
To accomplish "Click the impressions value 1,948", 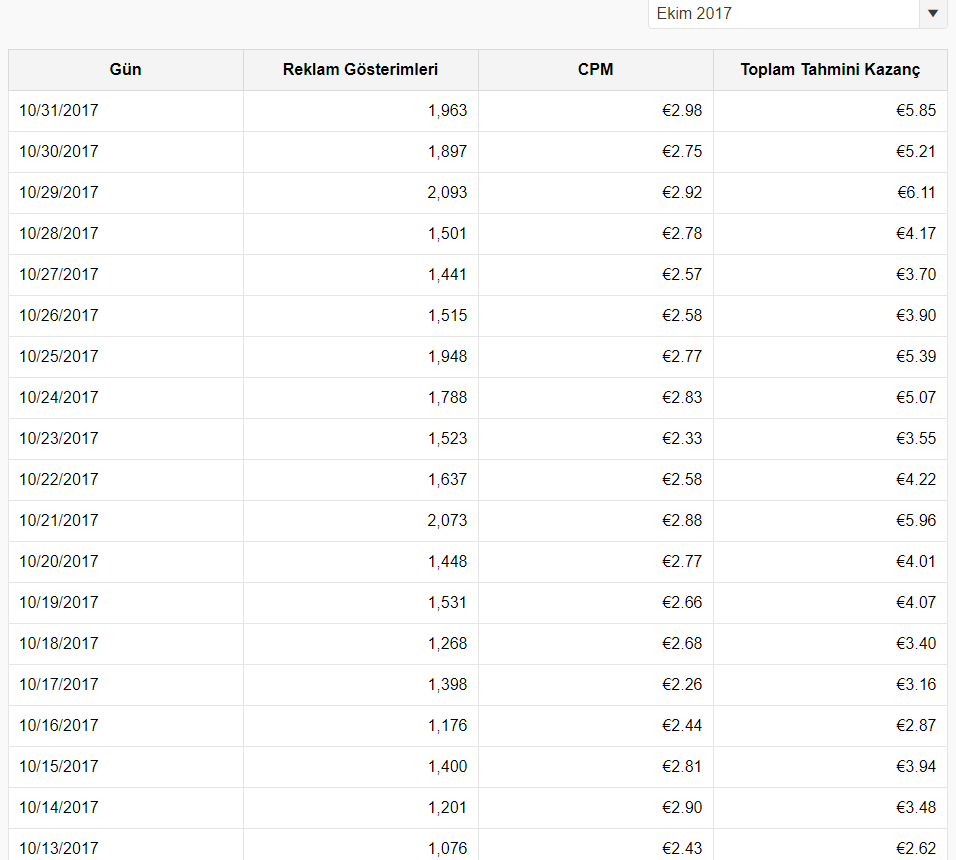I will 448,356.
